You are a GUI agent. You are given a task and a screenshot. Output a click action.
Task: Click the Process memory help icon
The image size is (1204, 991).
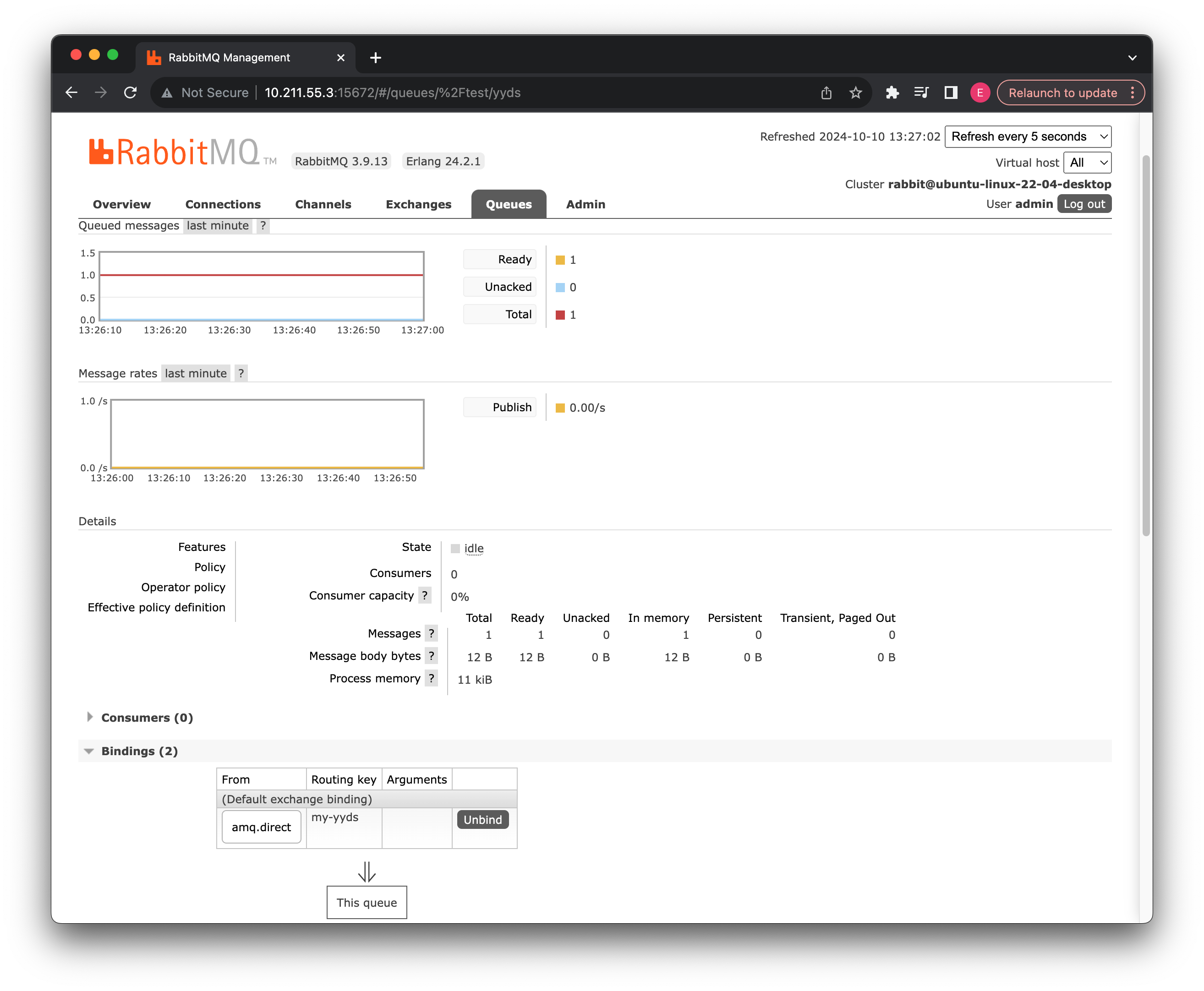431,678
